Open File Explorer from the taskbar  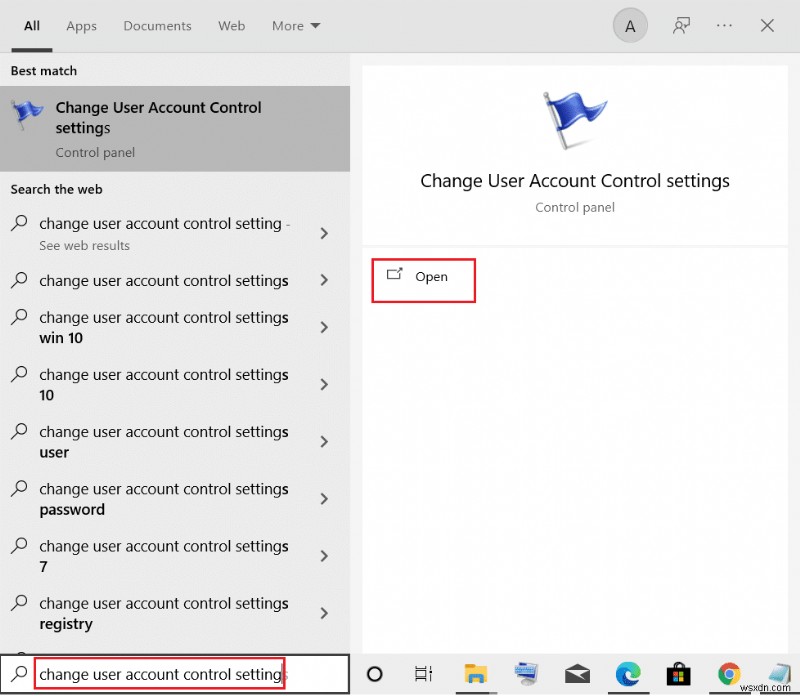point(476,675)
